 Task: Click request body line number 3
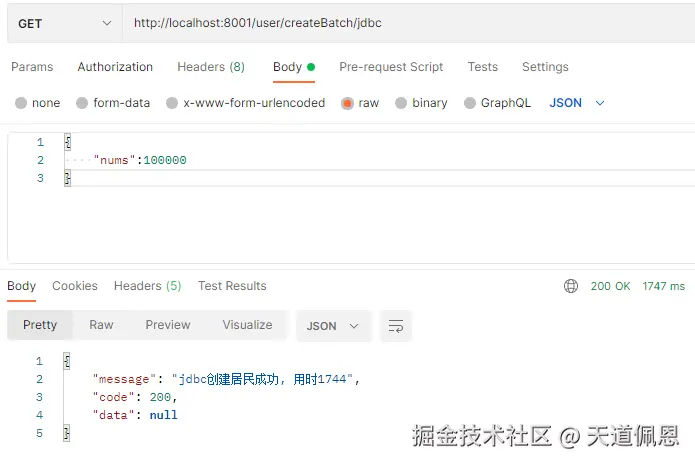40,178
